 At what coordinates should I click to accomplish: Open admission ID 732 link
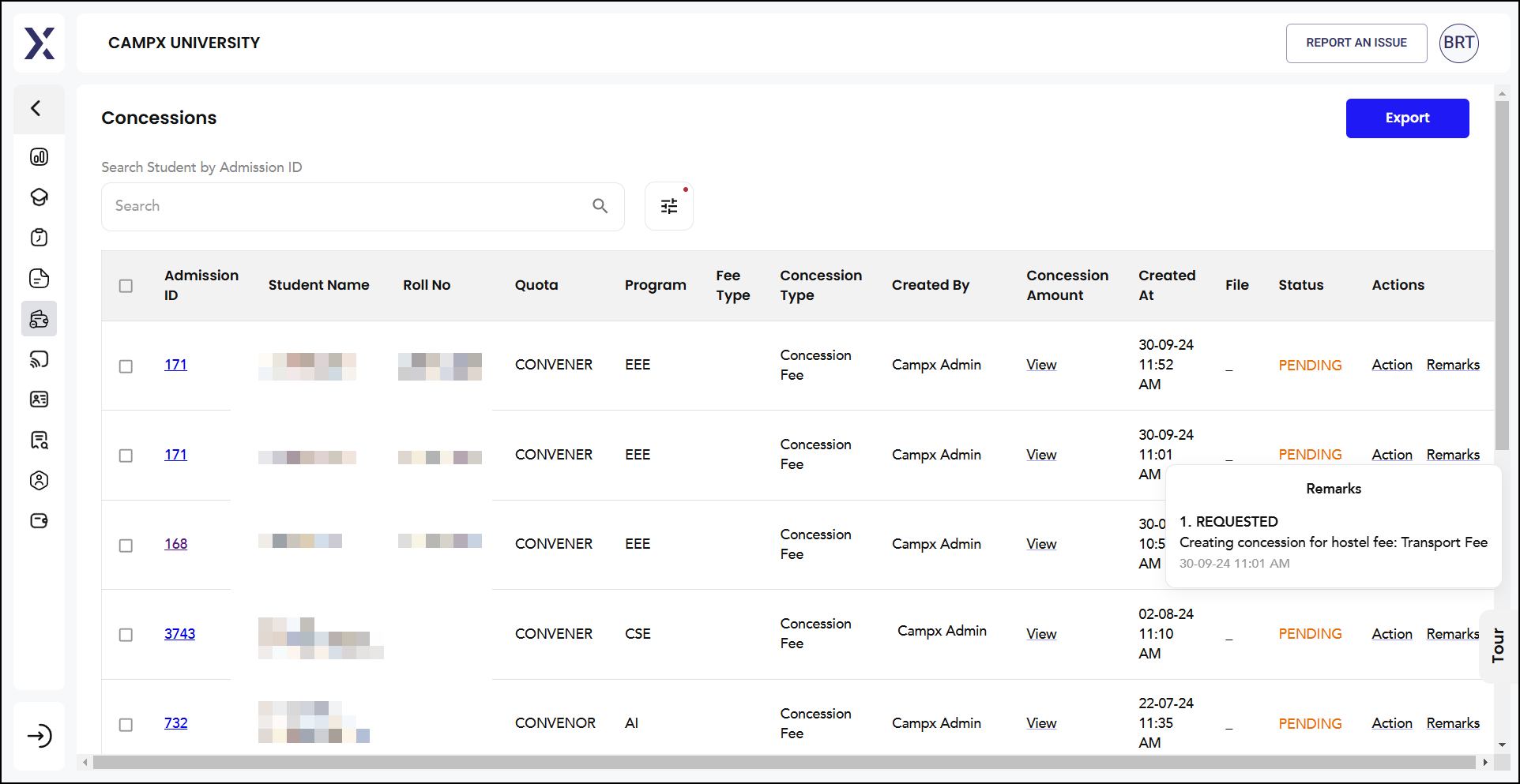click(175, 723)
